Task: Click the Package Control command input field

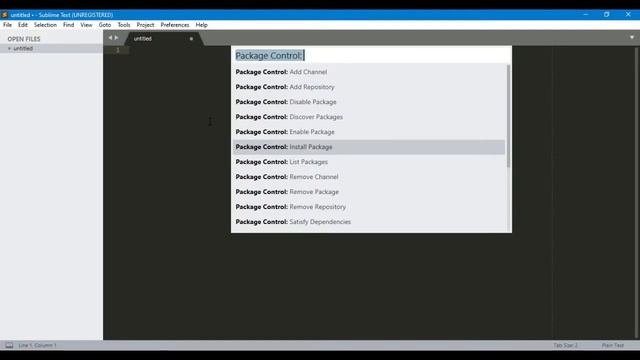Action: 371,56
